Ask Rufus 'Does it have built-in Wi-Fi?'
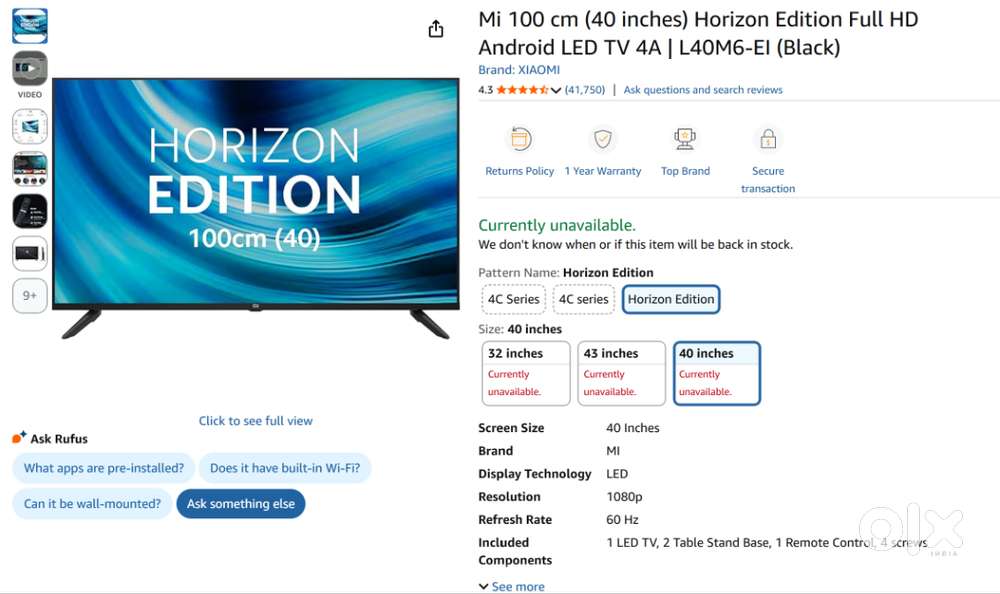 285,468
